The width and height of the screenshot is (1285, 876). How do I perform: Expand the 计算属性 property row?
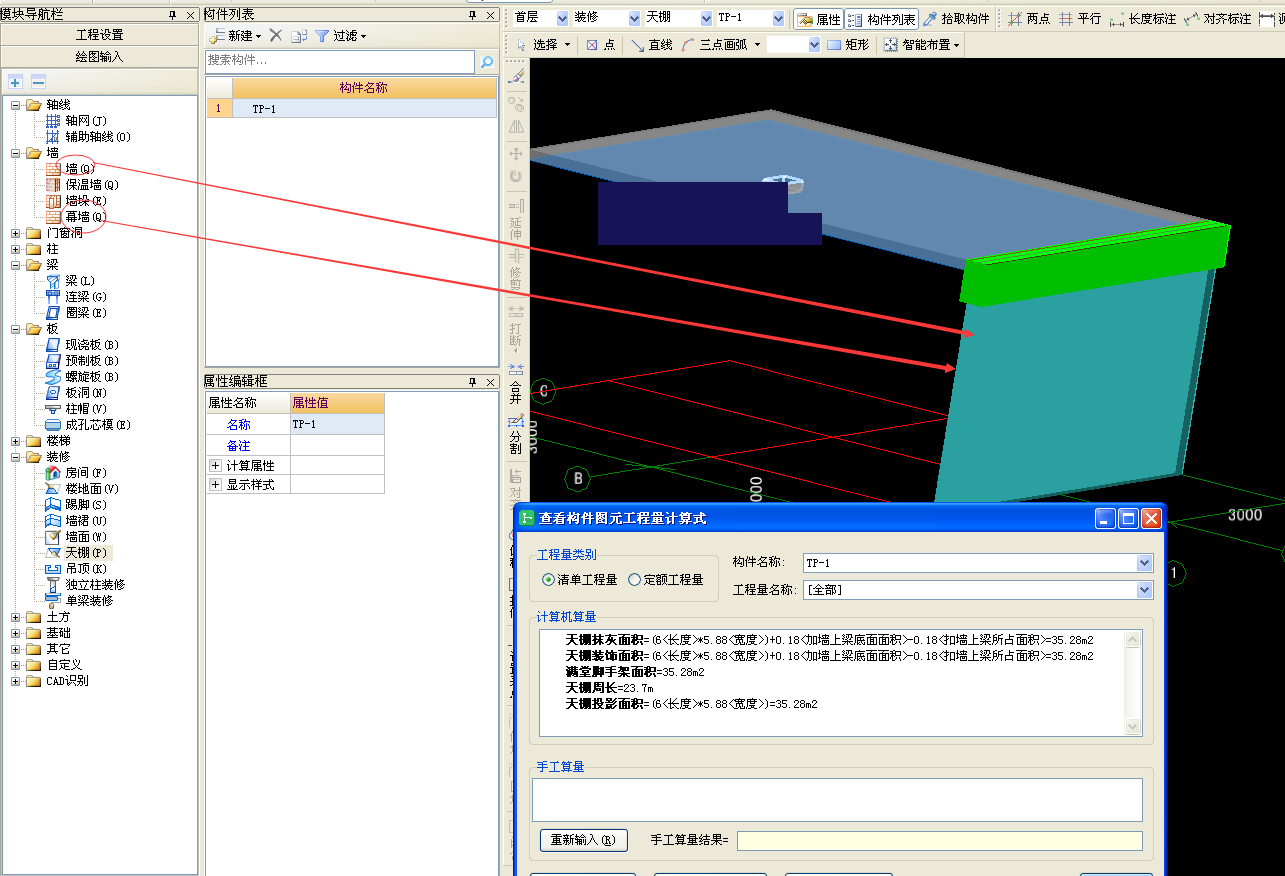point(215,465)
